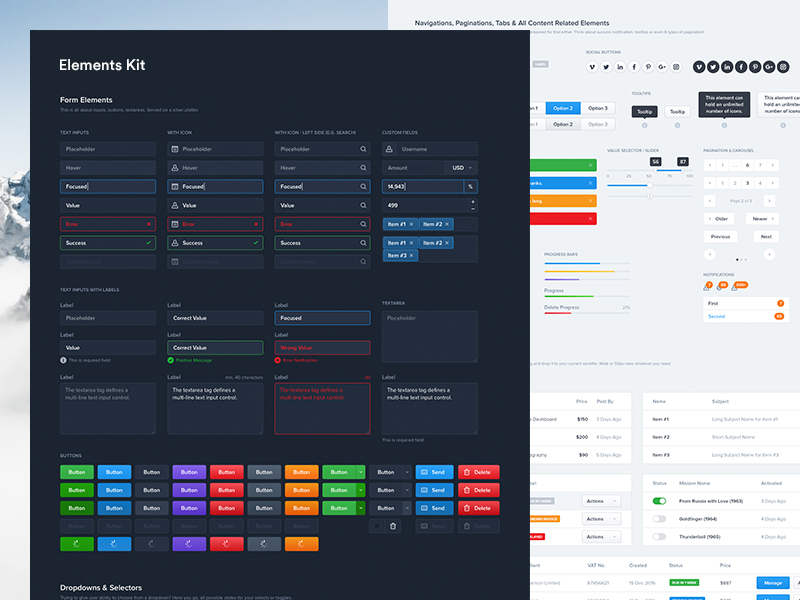The image size is (800, 600).
Task: Enable the Goldfinger (1964) toggle switch
Action: click(x=659, y=519)
